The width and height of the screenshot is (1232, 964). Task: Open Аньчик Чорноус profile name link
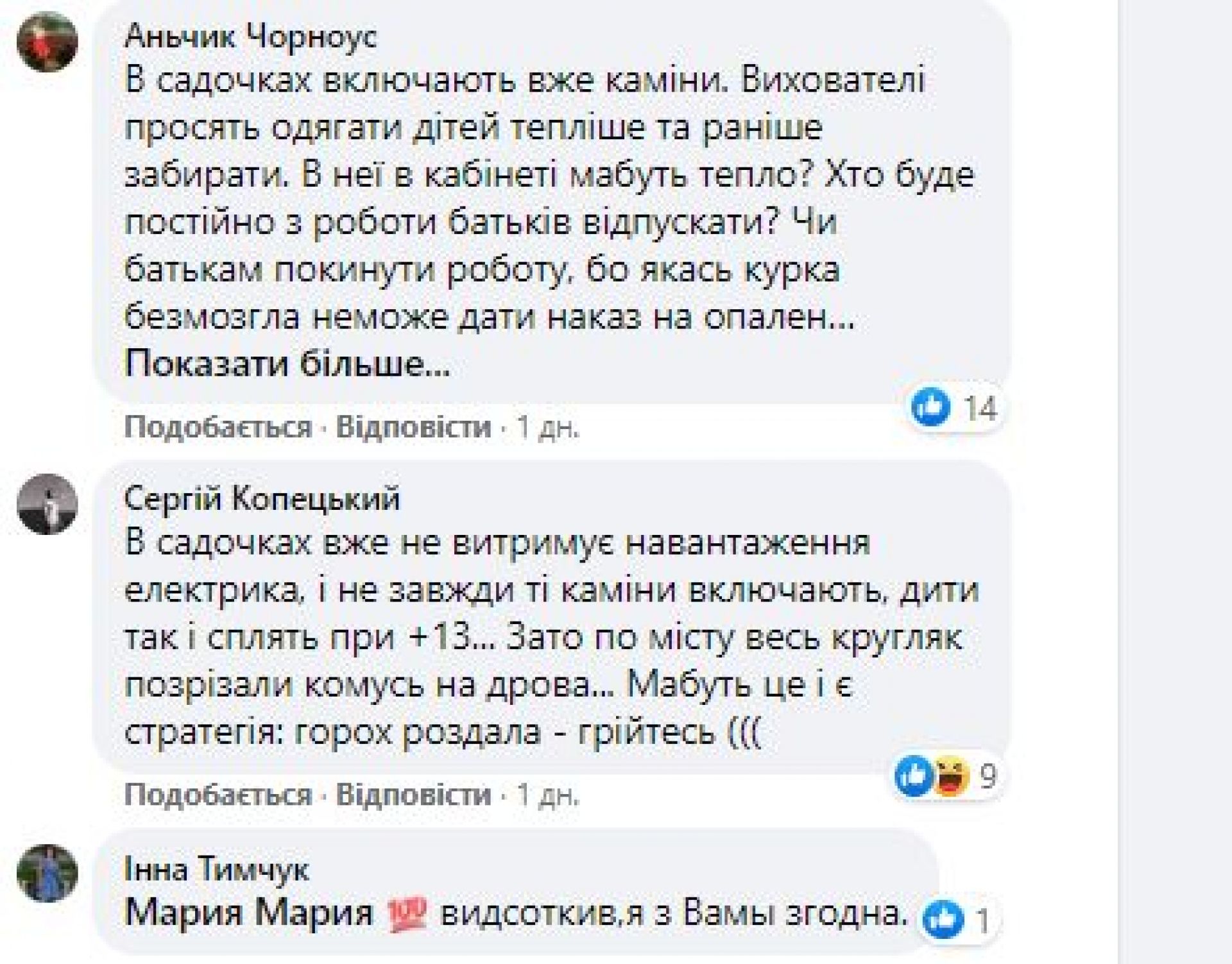(251, 37)
